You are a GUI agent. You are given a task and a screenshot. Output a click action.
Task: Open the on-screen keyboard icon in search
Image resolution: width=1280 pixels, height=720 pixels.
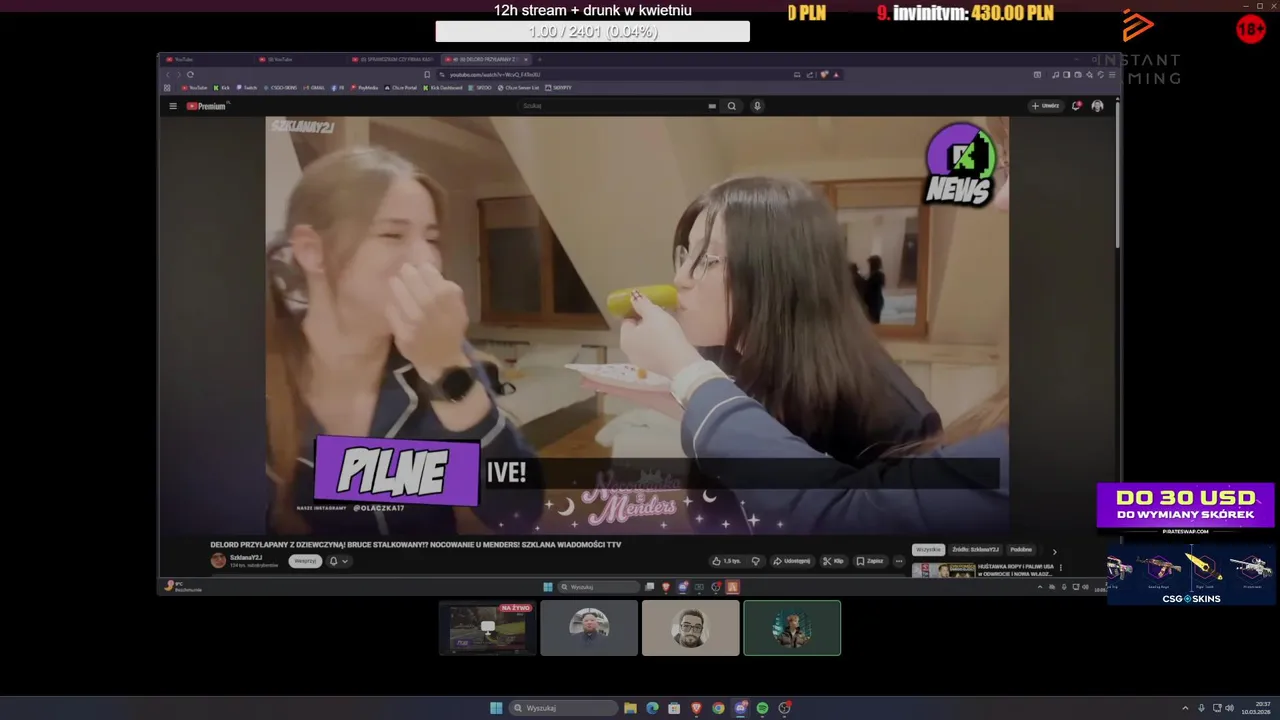tap(712, 106)
